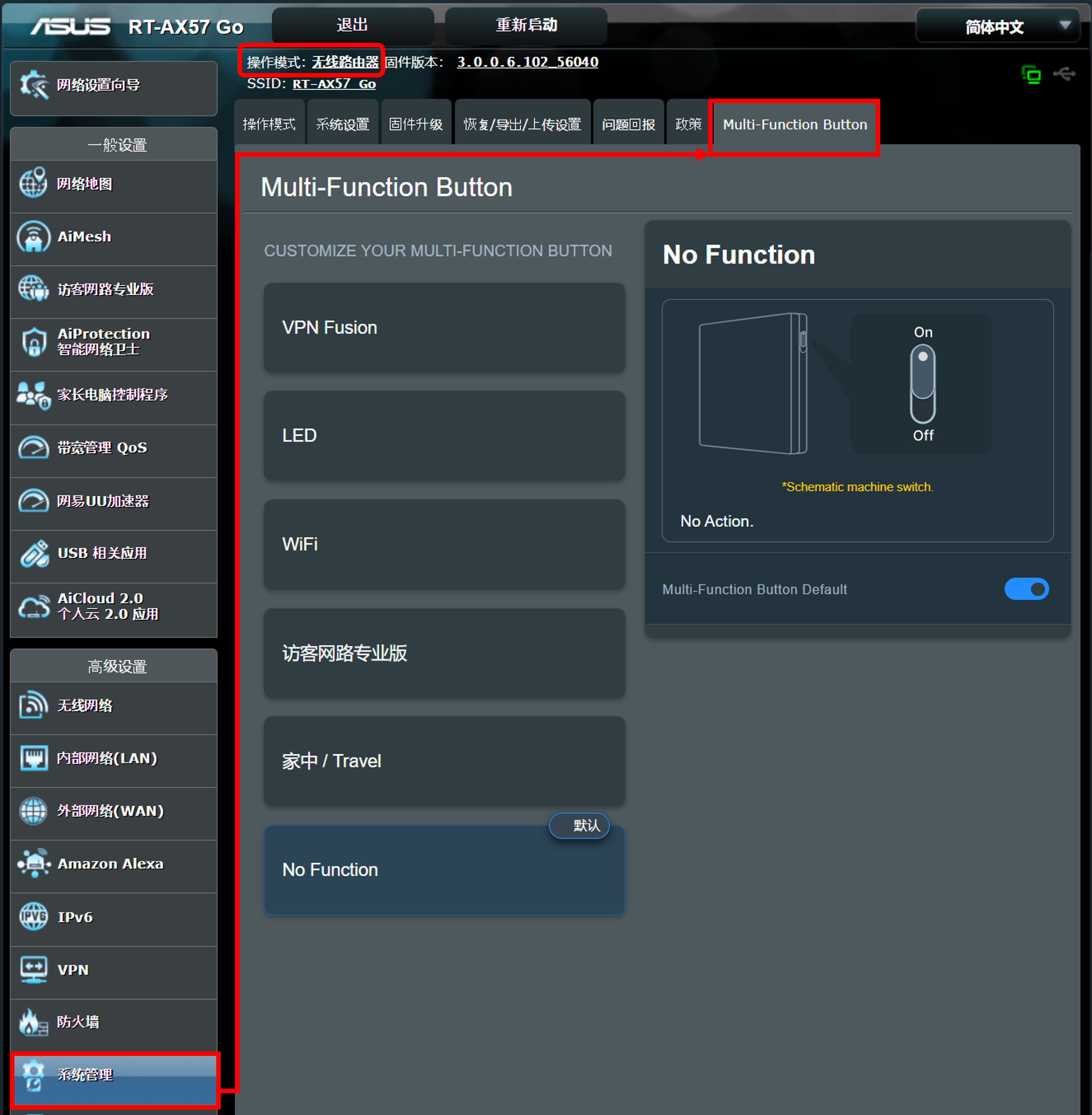Click the router schematic illustration

752,383
